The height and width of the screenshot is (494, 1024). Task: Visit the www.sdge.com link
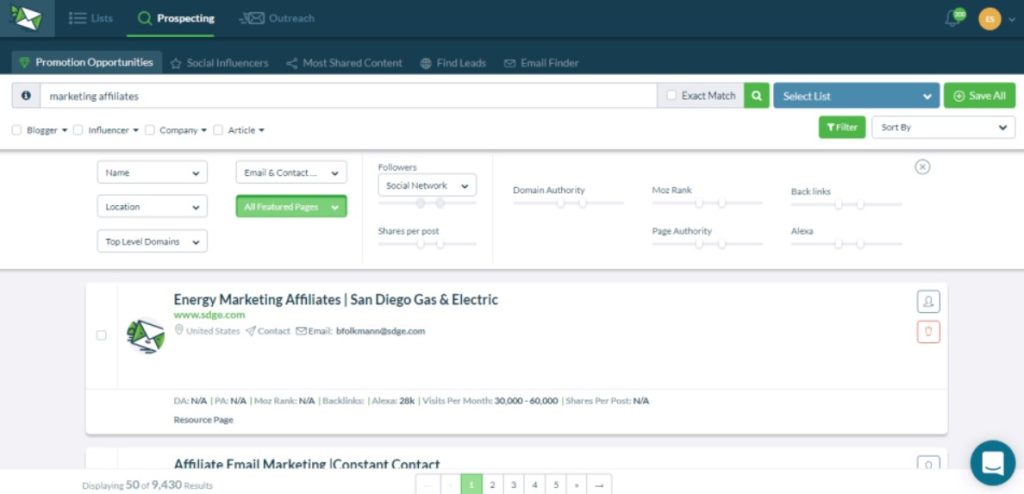point(209,315)
